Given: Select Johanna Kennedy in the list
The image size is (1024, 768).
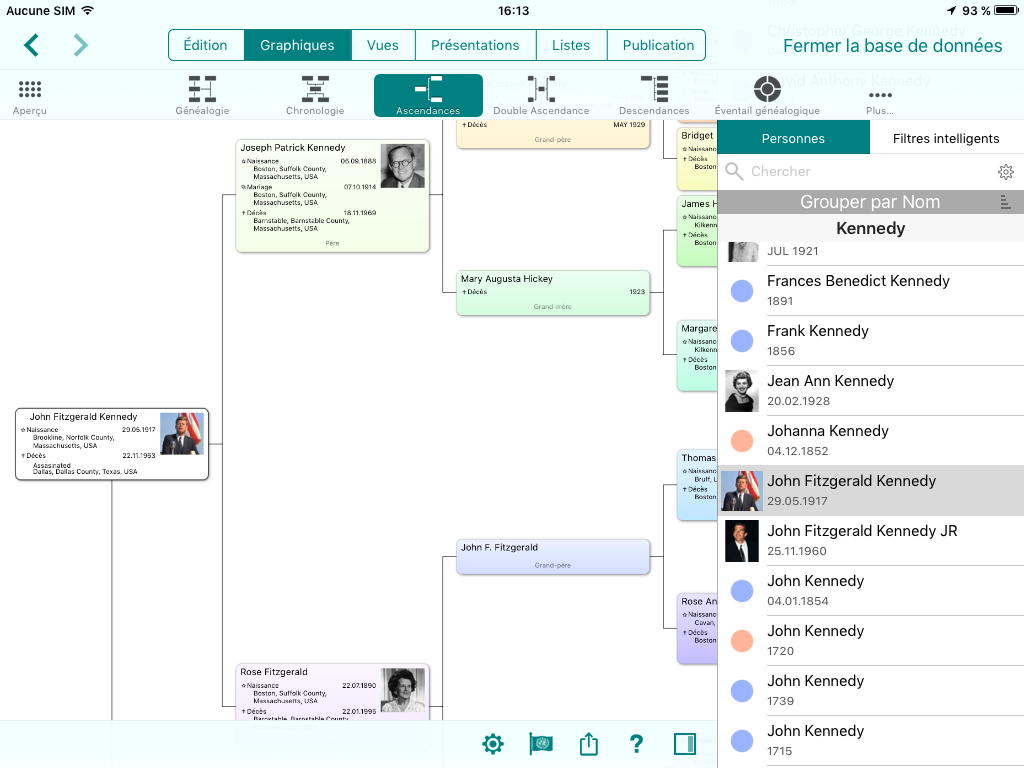Looking at the screenshot, I should pyautogui.click(x=871, y=441).
